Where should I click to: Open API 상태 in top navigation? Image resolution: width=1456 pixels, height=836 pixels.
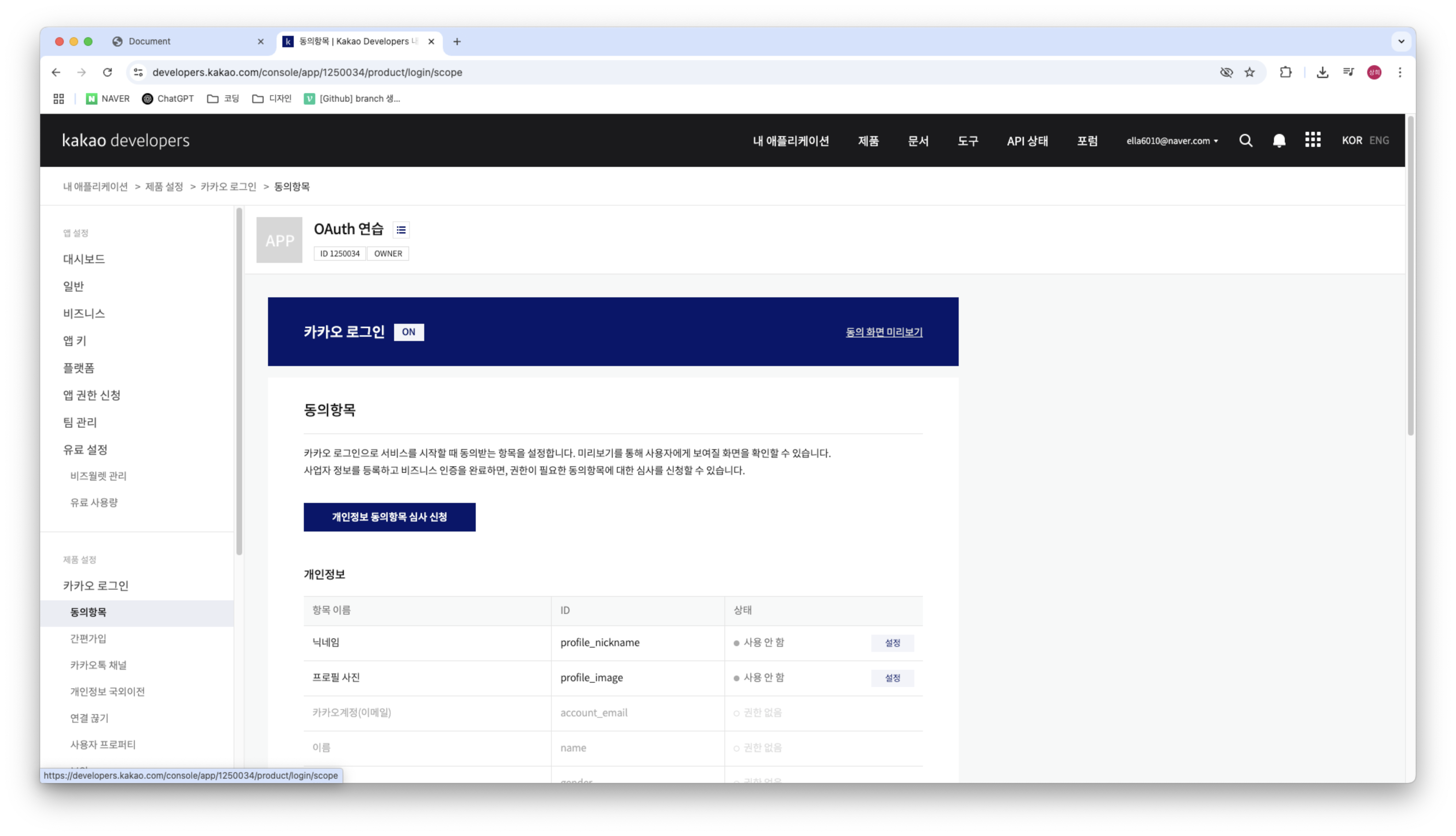1028,141
